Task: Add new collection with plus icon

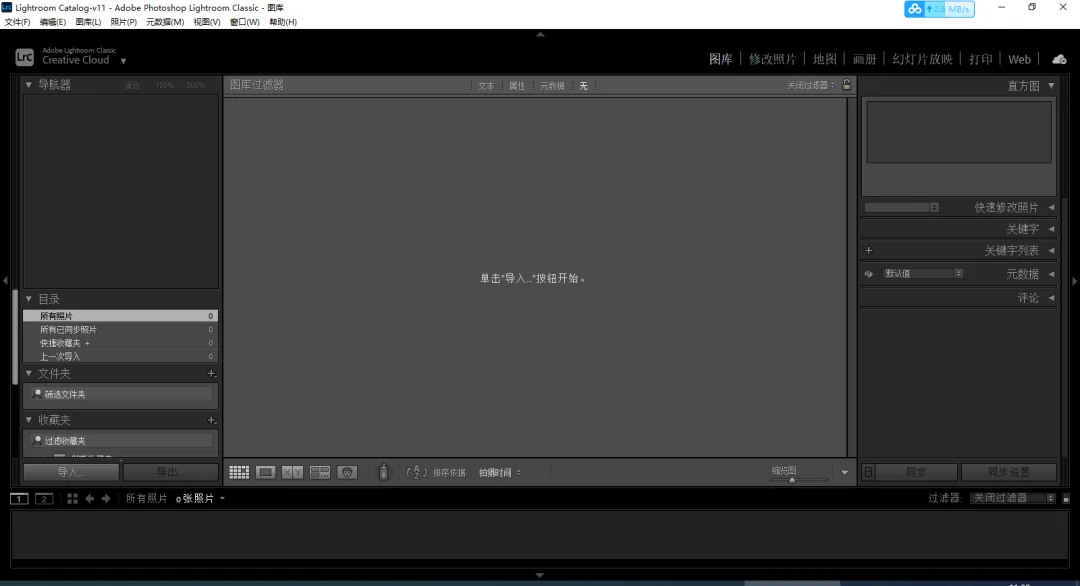Action: click(211, 420)
